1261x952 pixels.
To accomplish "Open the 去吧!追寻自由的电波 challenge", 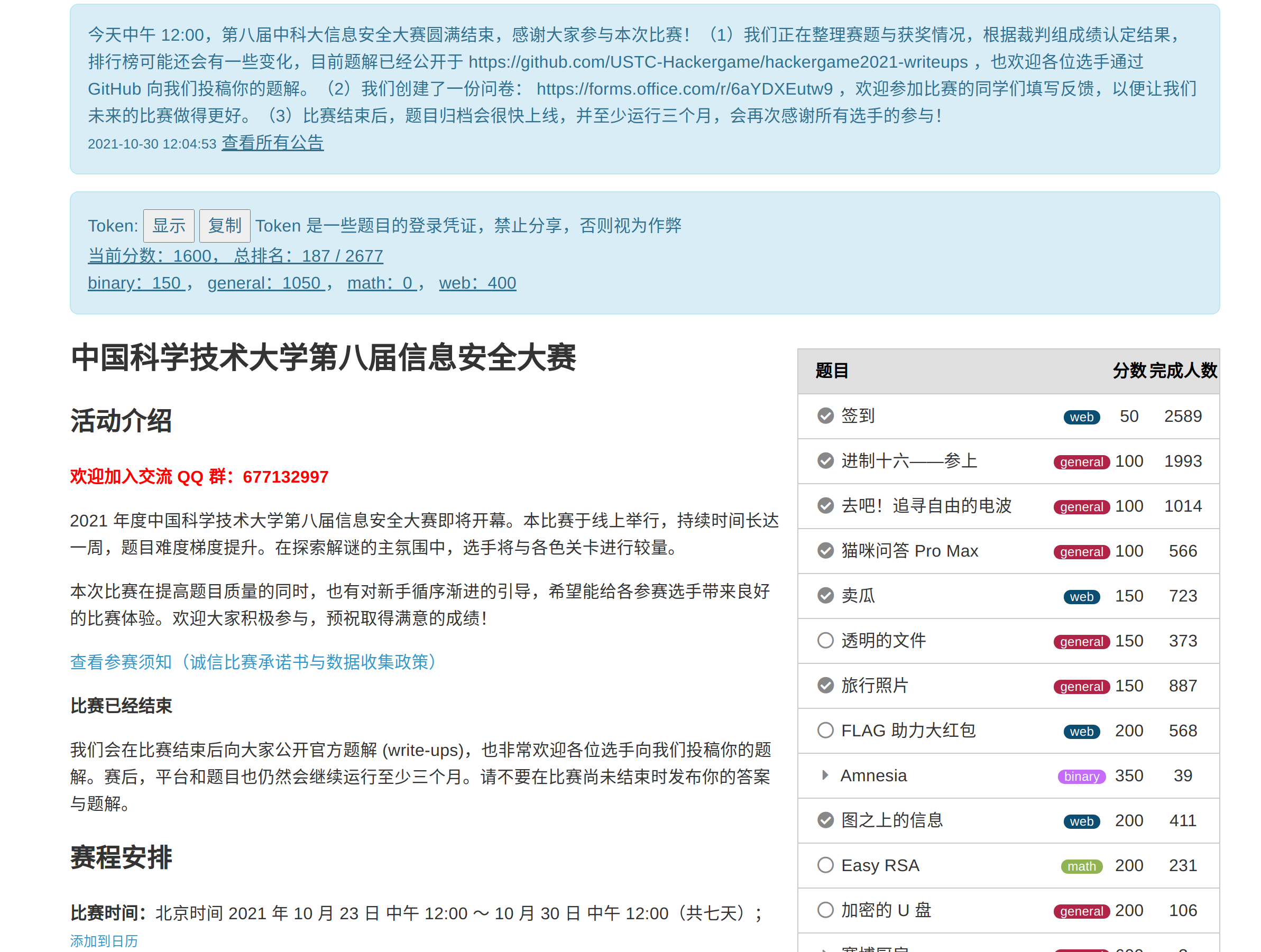I will (926, 506).
